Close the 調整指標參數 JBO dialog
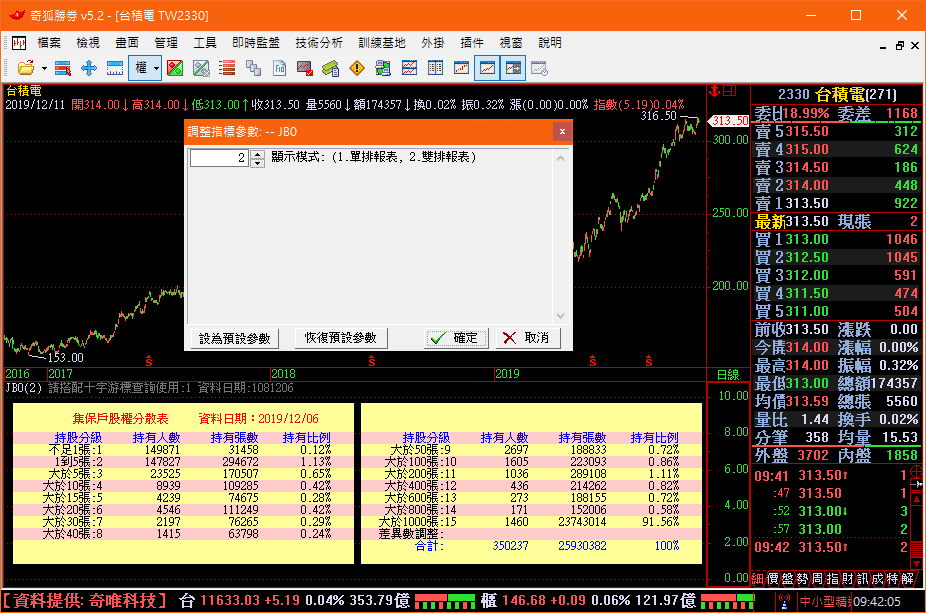926x613 pixels. pos(562,132)
